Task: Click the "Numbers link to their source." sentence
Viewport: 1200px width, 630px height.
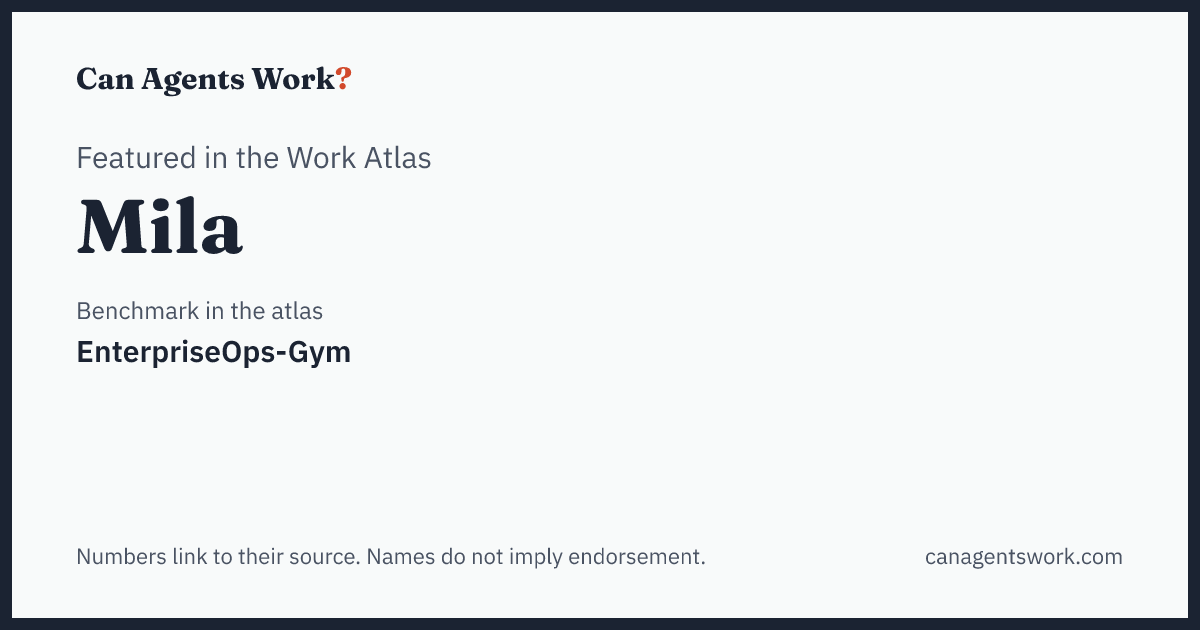Action: point(218,557)
